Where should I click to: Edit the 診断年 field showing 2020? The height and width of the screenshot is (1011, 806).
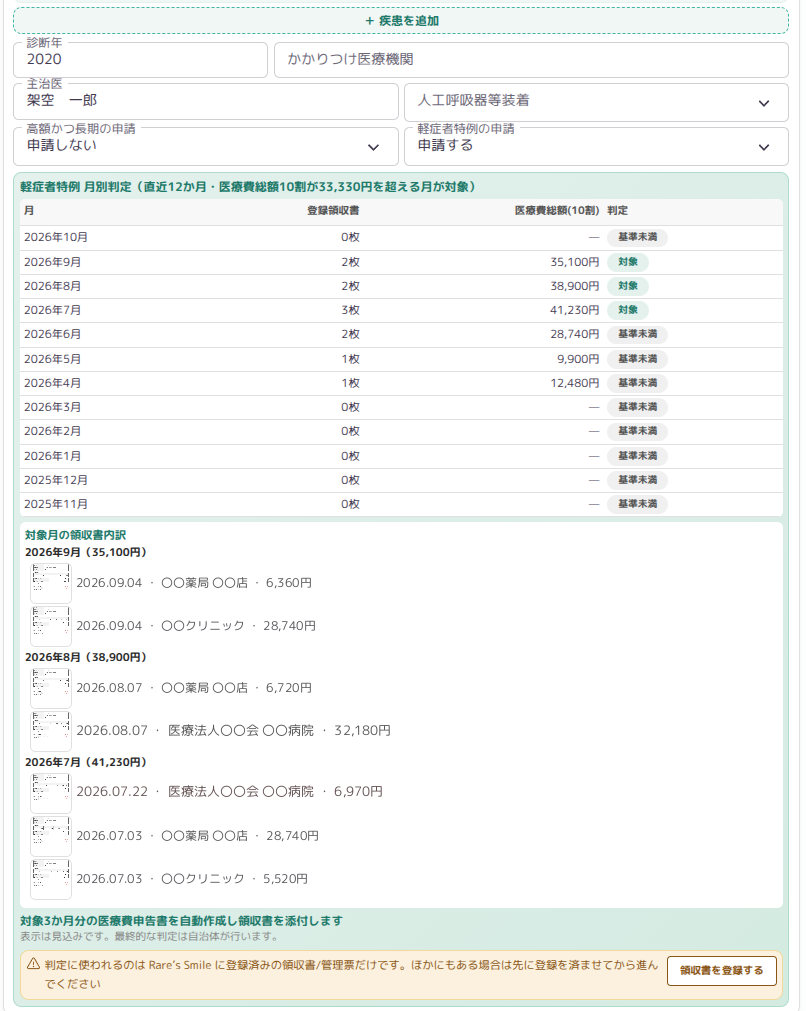pos(141,60)
